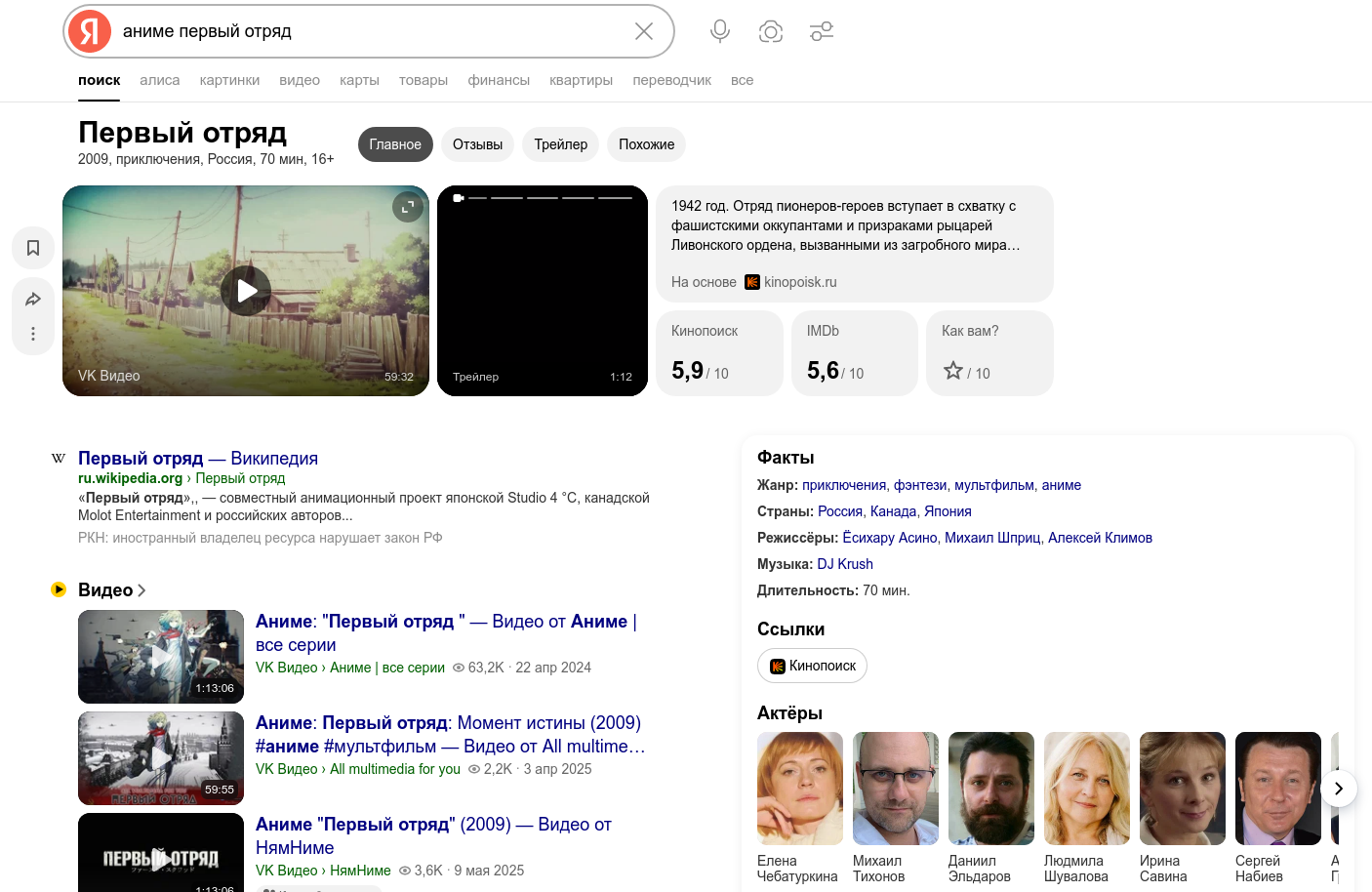The image size is (1372, 892).
Task: Open the IMDb 5,6 rating card
Action: pyautogui.click(x=855, y=353)
